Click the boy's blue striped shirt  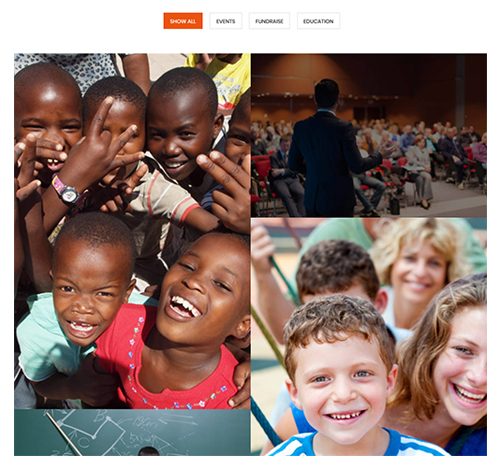tap(357, 443)
